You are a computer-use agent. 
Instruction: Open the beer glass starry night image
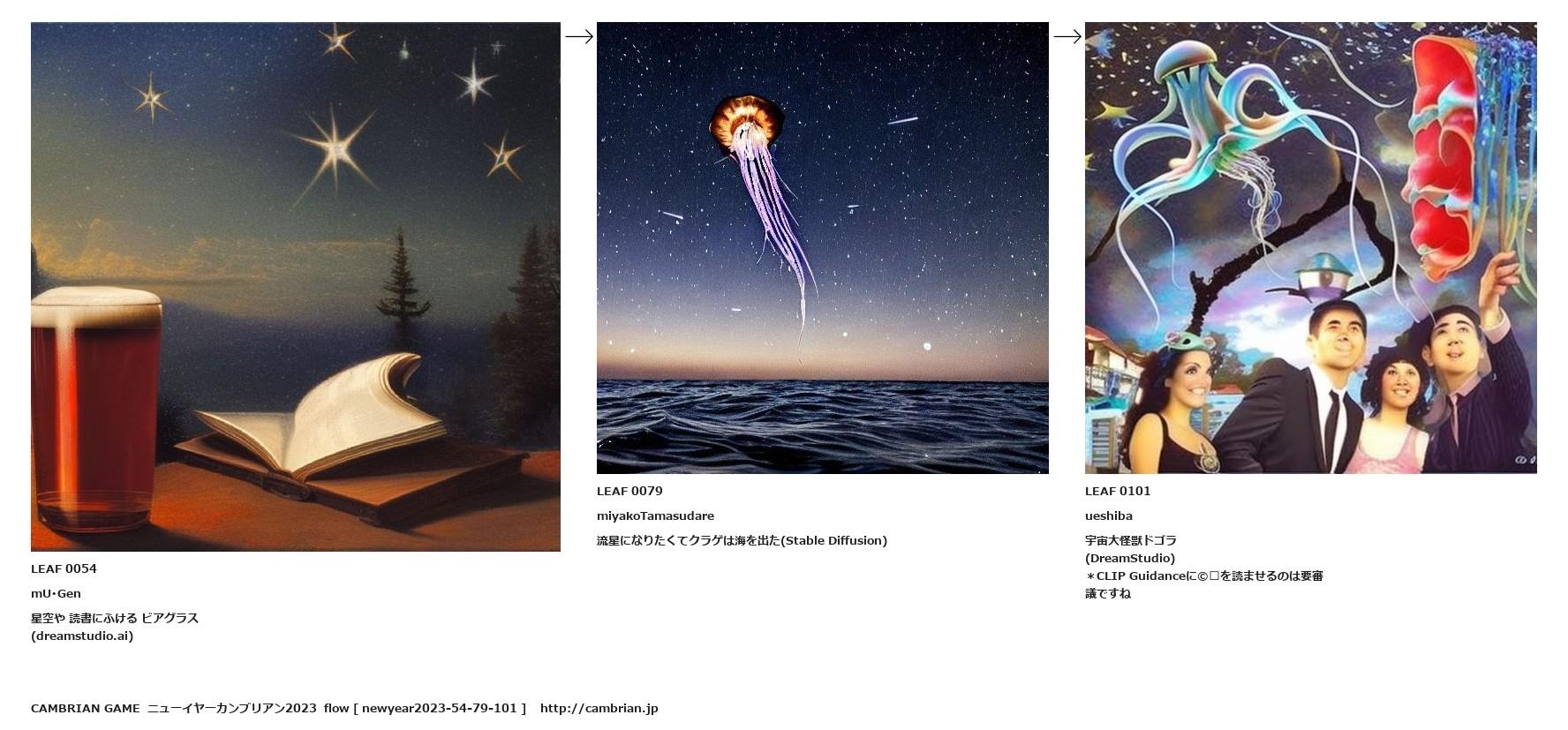(x=296, y=287)
